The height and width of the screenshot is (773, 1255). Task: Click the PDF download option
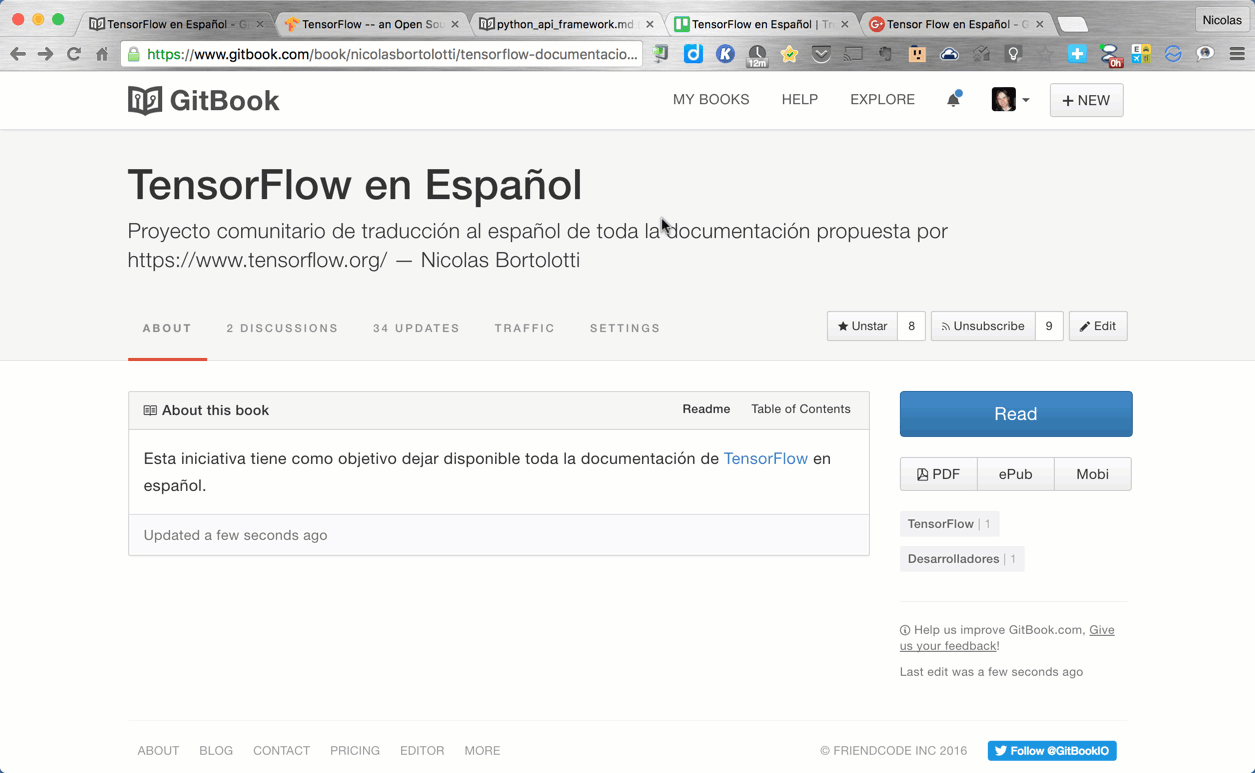pos(938,473)
